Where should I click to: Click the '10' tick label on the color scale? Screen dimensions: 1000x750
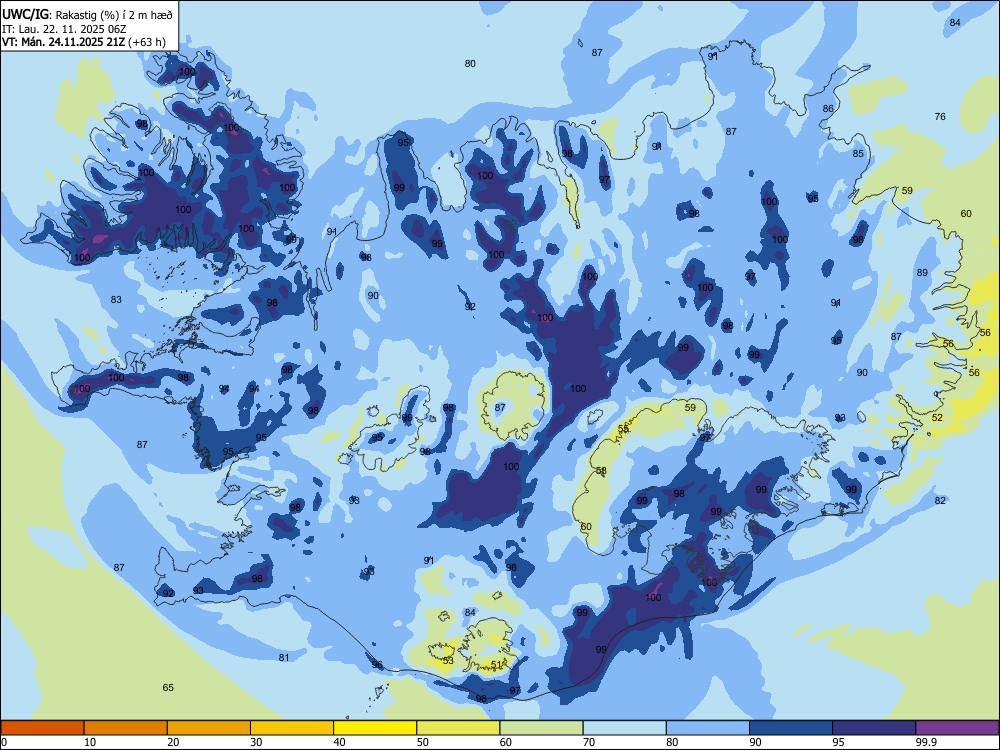pyautogui.click(x=90, y=742)
